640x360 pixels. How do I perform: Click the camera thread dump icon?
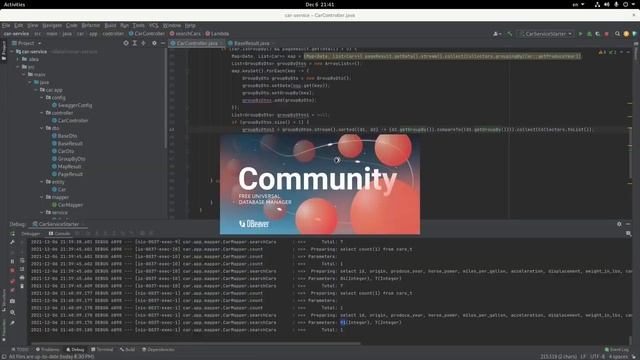(x=13, y=301)
